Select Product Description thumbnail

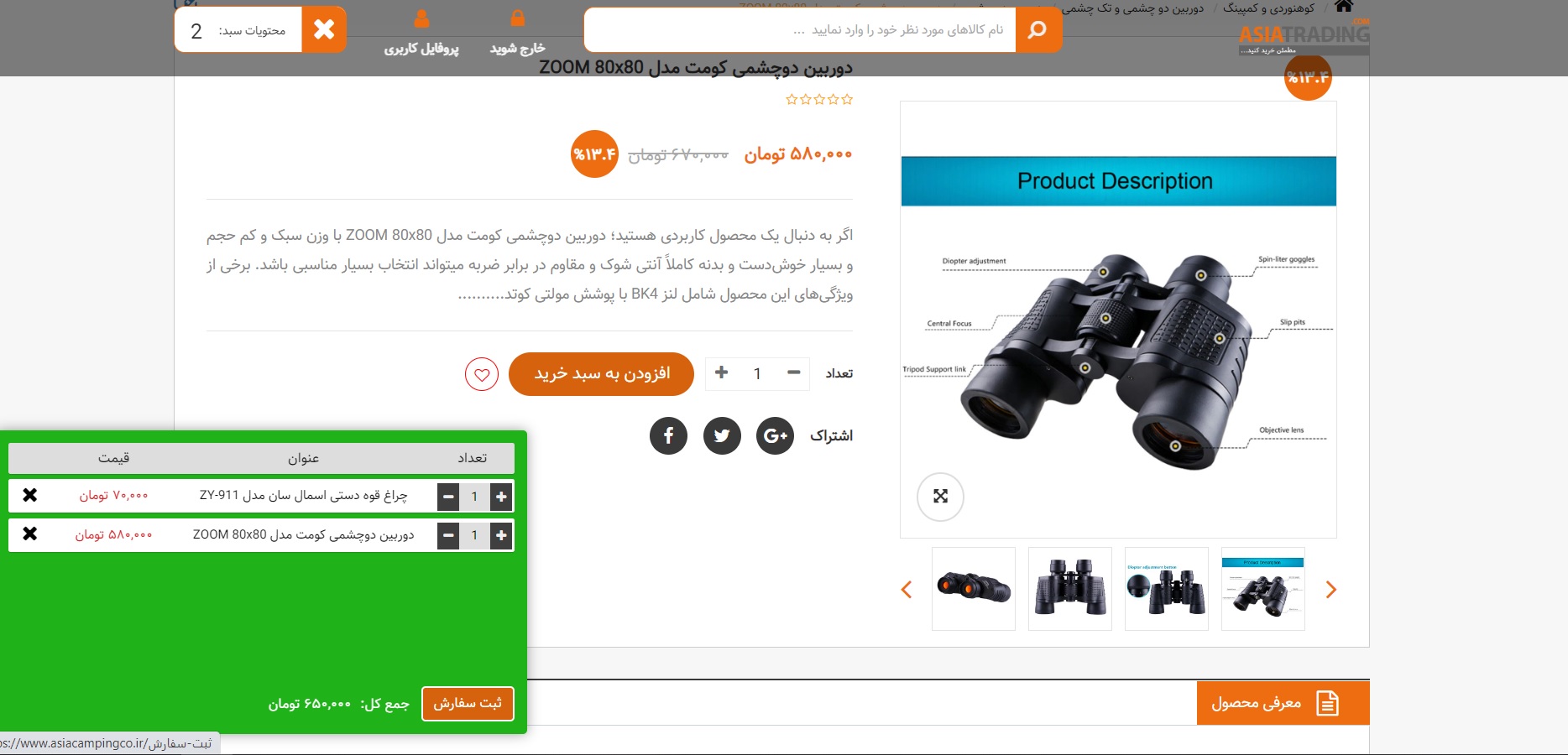point(1263,589)
